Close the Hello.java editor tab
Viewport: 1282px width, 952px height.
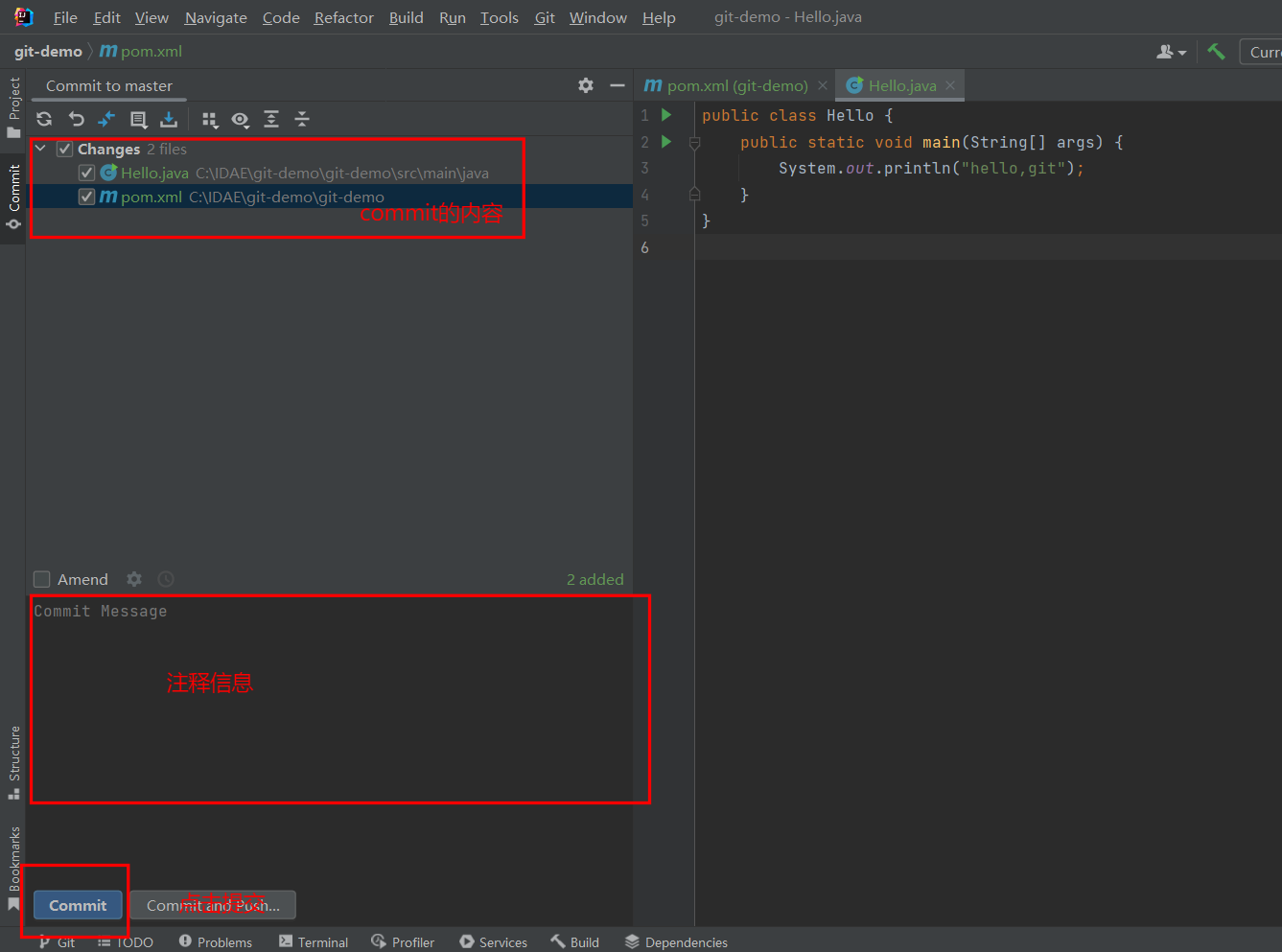pos(950,85)
